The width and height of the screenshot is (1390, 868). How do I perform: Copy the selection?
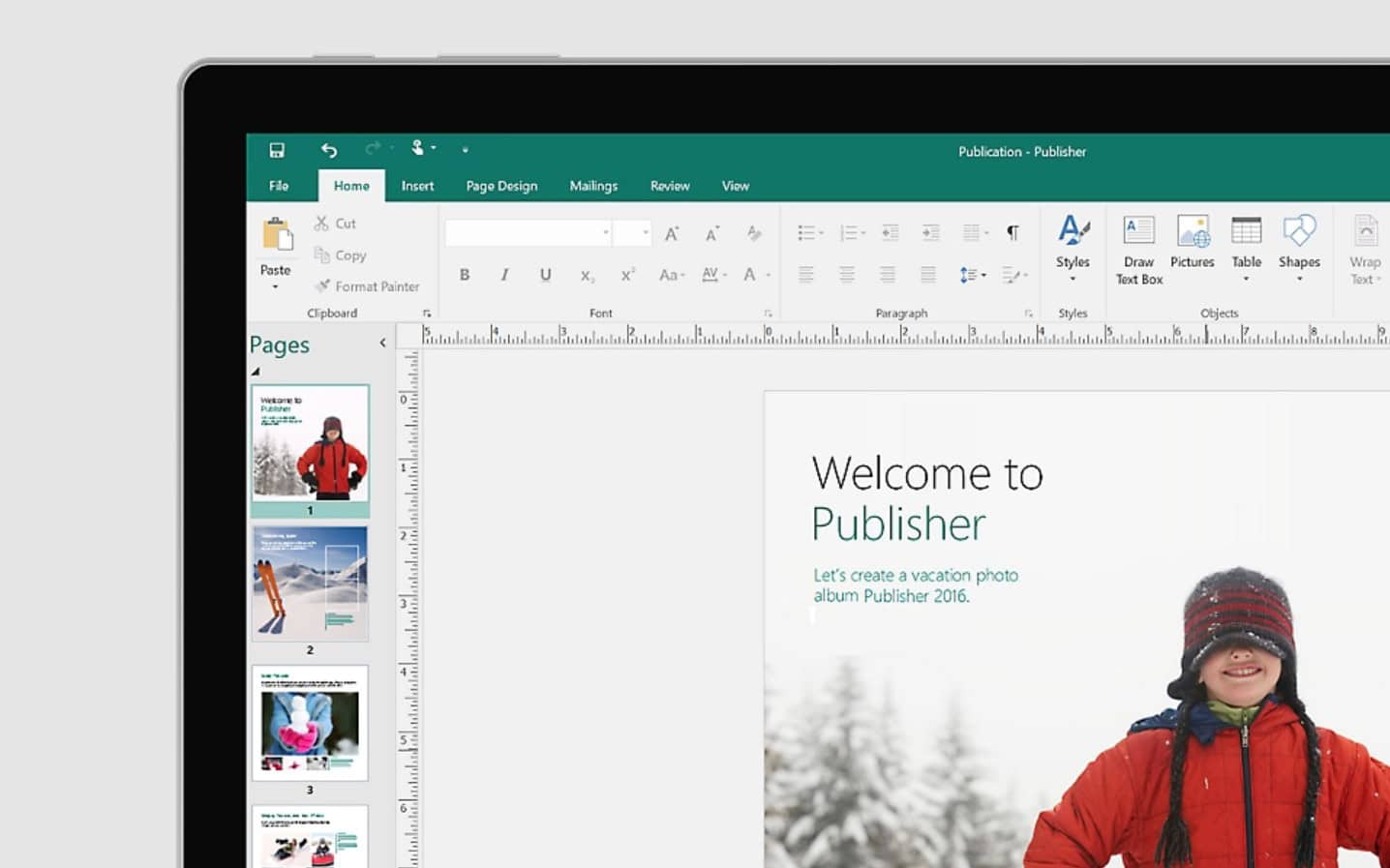point(340,255)
